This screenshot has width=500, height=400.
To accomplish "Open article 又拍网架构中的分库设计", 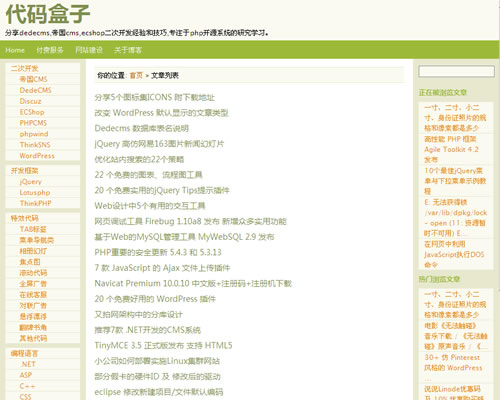I will click(138, 314).
